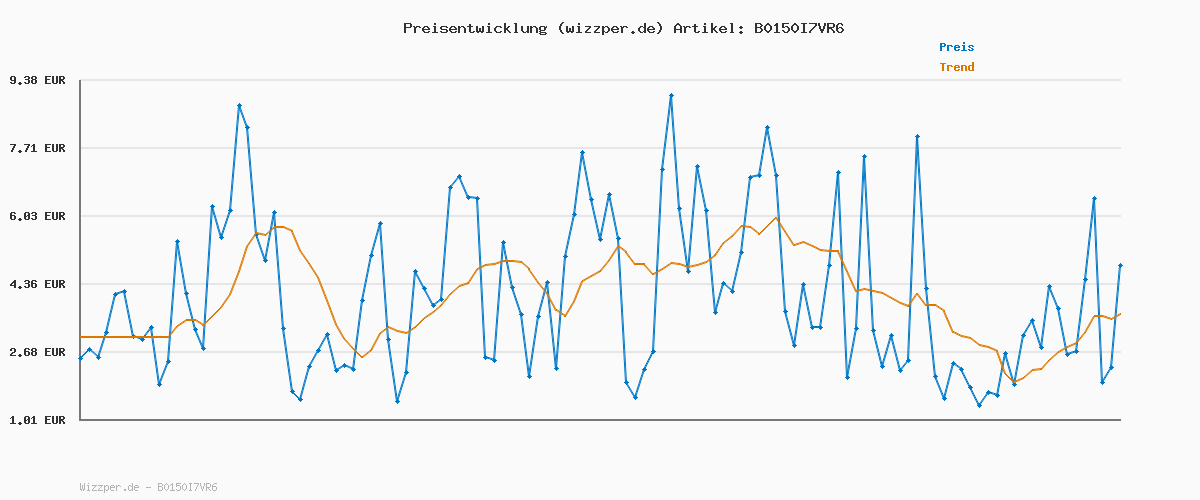Click the lowest blue price data point
1200x500 pixels.
pos(979,405)
